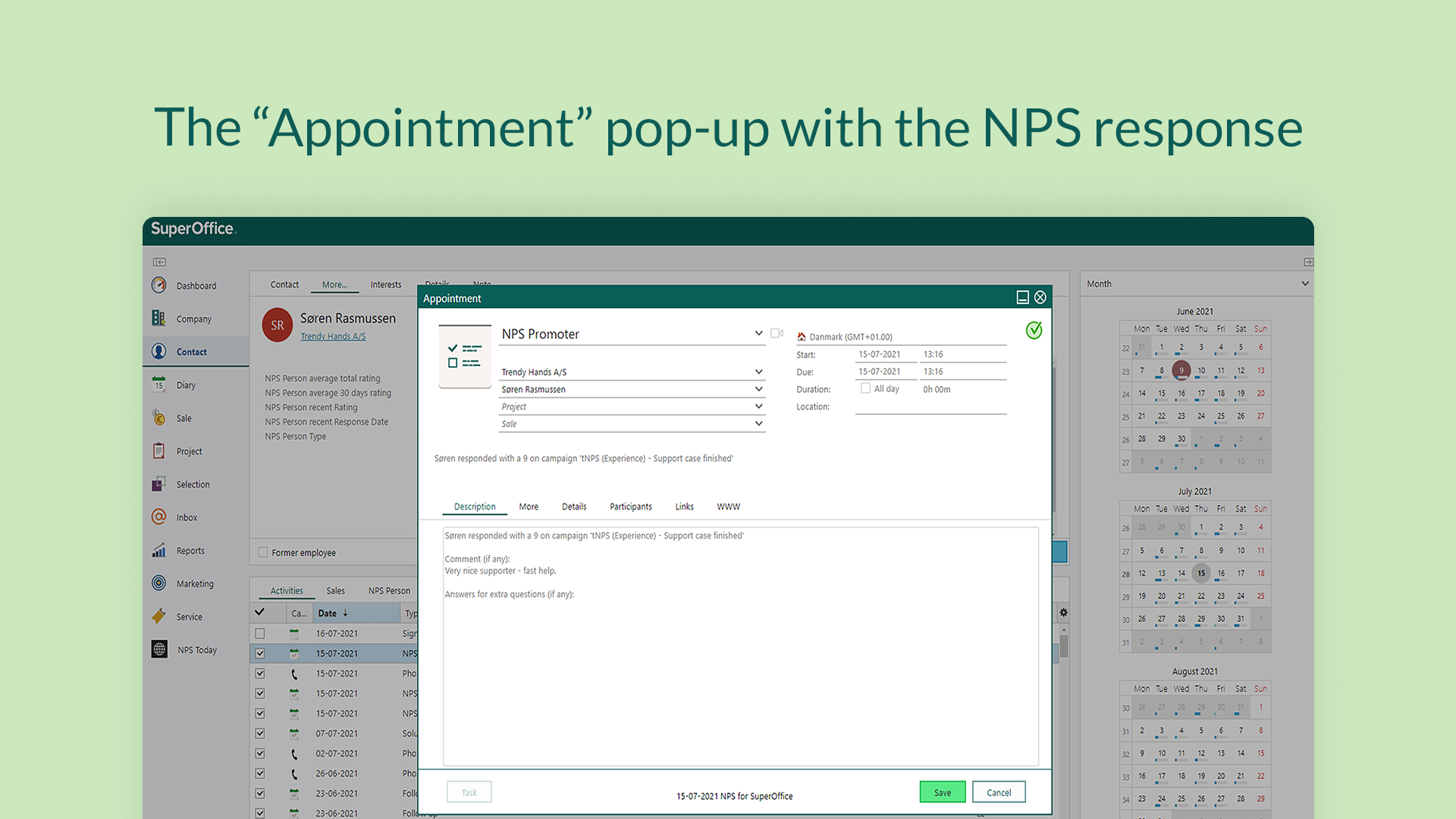Click the Start date field 15-07-2021
Viewport: 1456px width, 819px height.
[x=885, y=354]
